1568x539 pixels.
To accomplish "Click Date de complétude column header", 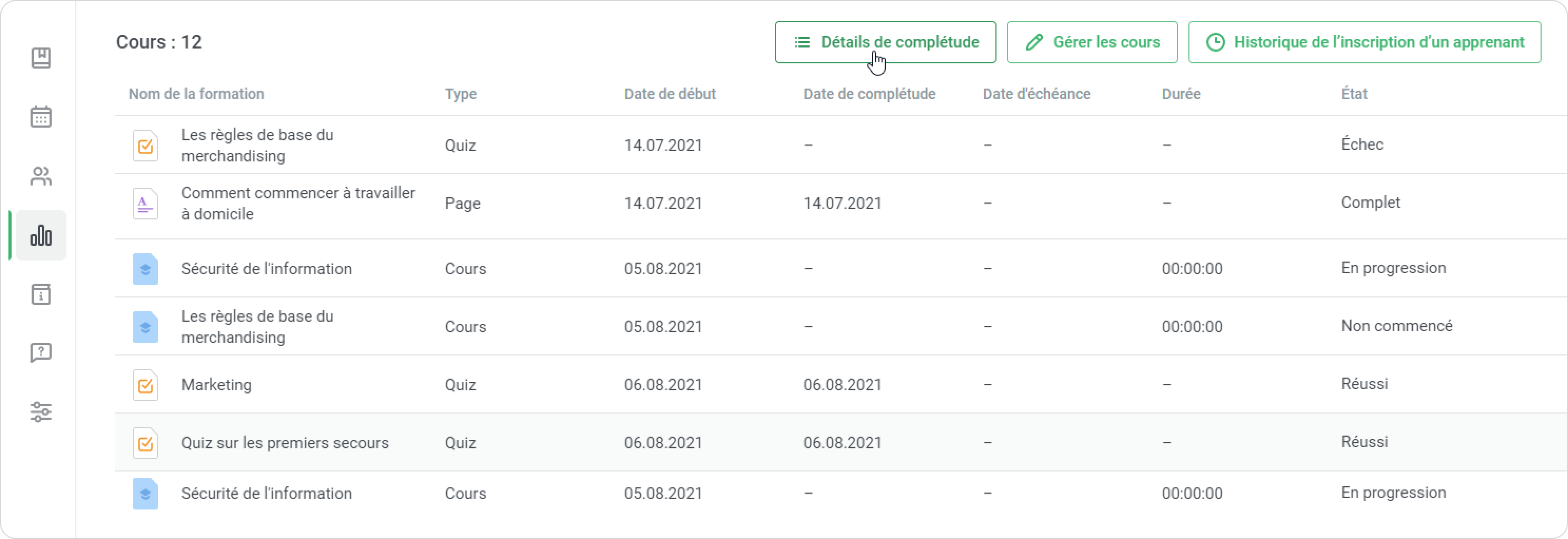I will pyautogui.click(x=869, y=94).
